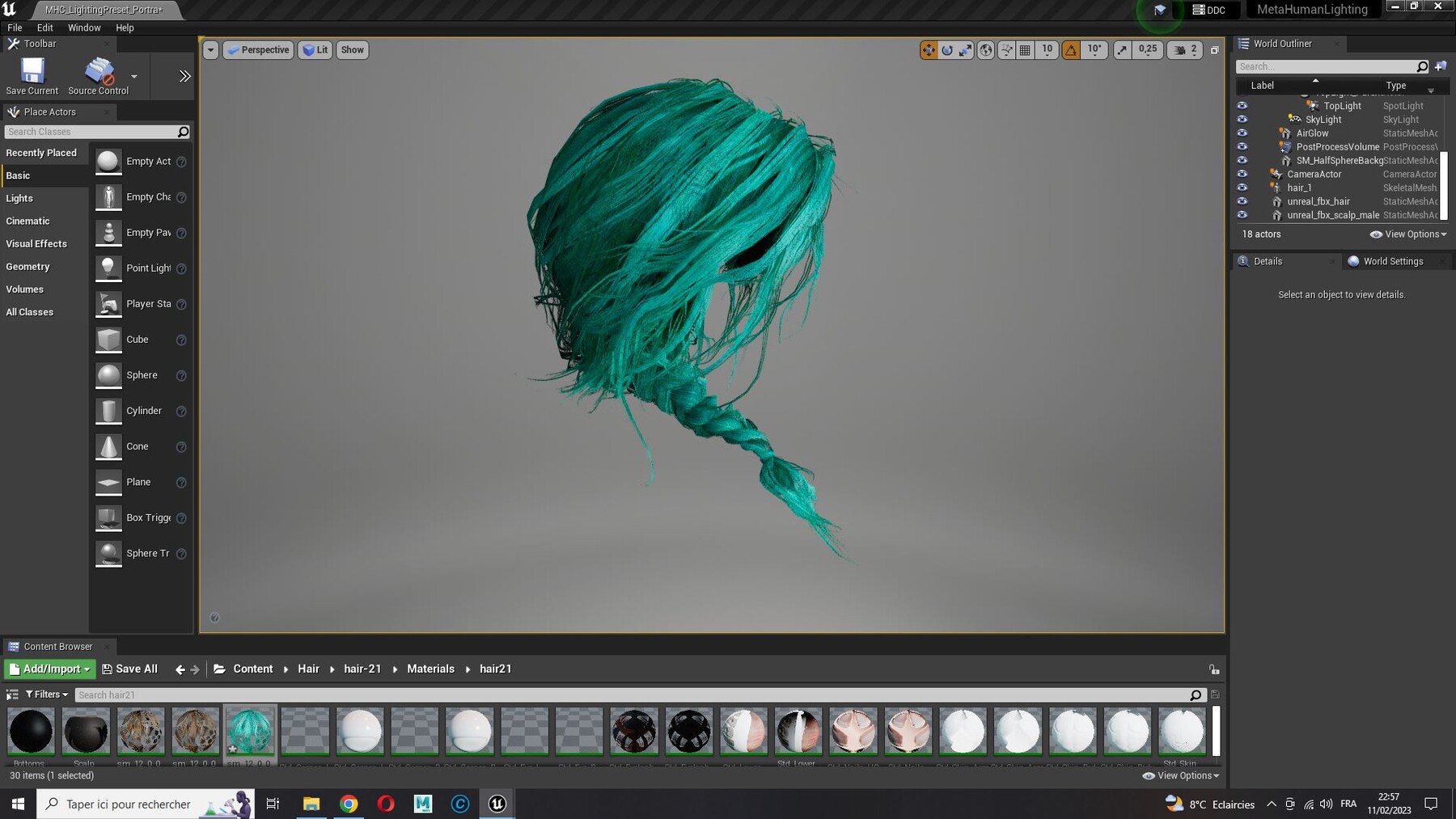Screen dimensions: 1456x819
Task: Toggle rotation angle snapping
Action: tap(1071, 50)
